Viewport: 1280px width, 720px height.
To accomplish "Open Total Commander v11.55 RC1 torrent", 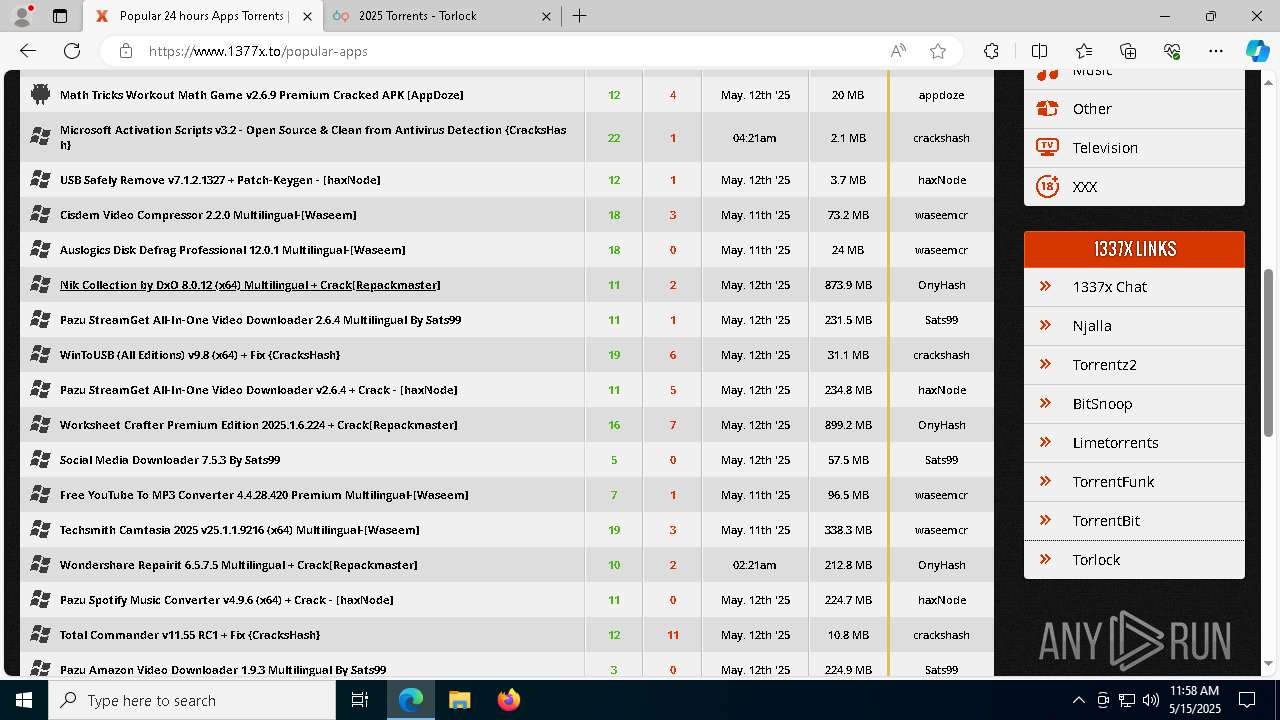I will (190, 635).
